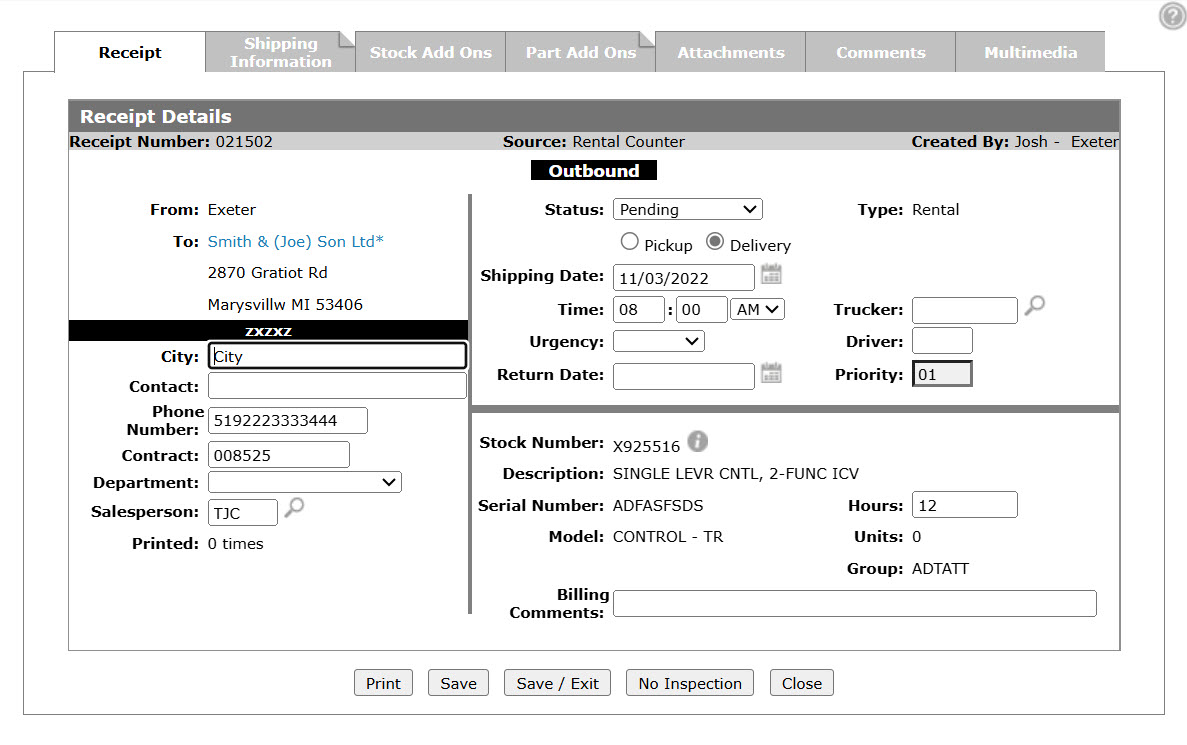Select the zxzxz black bar text

[268, 331]
